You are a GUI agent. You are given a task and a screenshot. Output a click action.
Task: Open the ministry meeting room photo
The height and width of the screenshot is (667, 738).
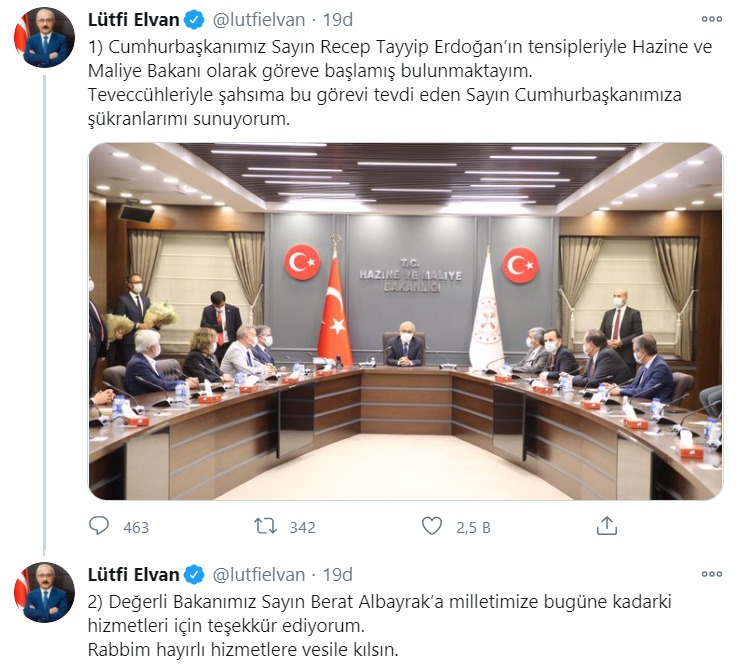pos(406,321)
